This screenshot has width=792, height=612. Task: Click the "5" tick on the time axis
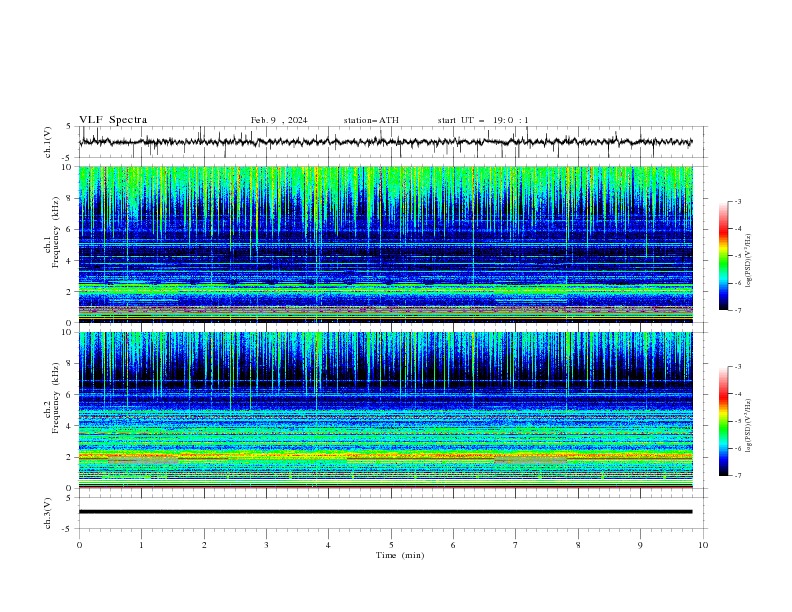pos(391,545)
